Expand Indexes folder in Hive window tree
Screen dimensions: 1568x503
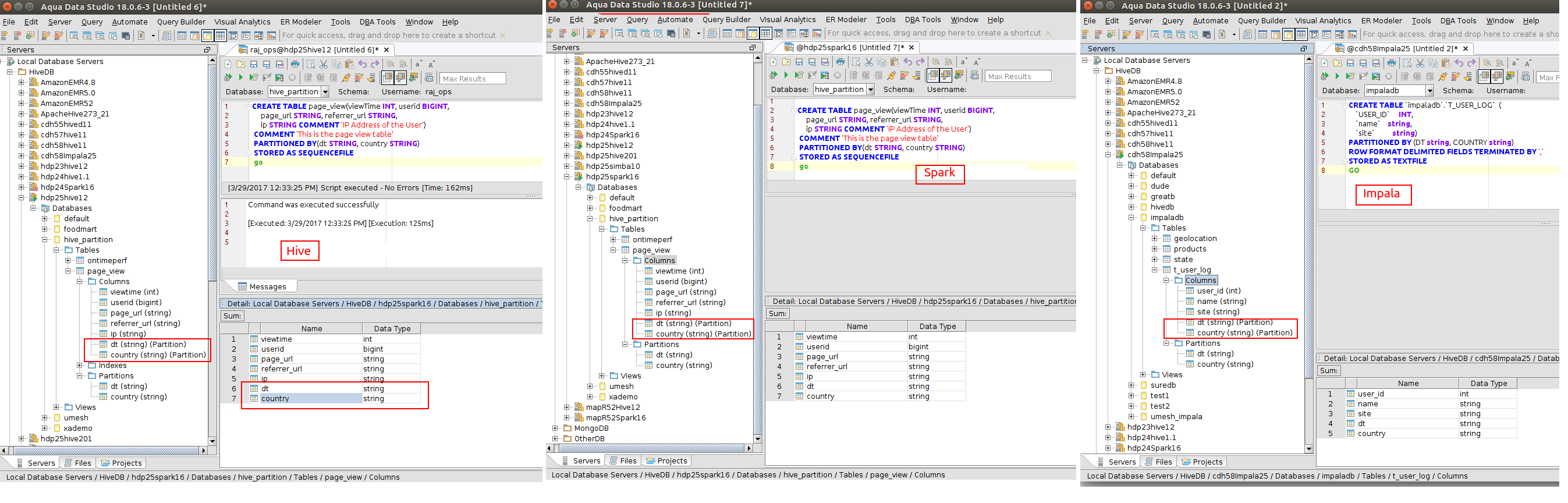point(80,366)
